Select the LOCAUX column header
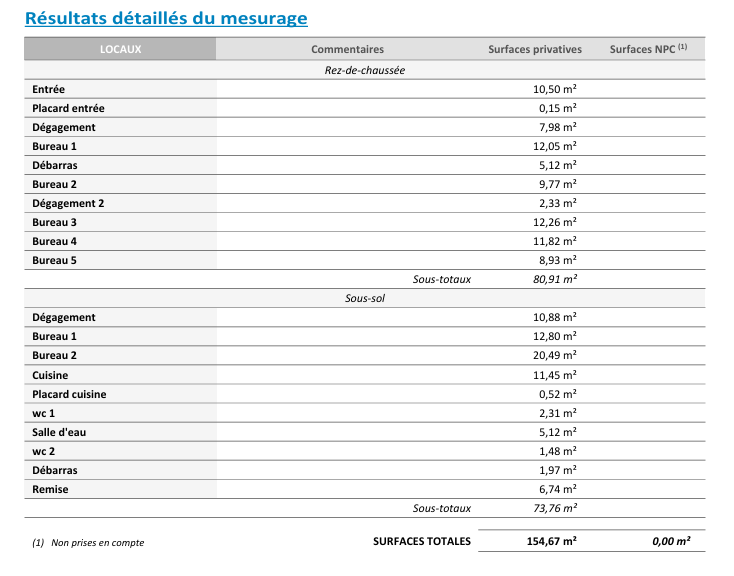 120,49
